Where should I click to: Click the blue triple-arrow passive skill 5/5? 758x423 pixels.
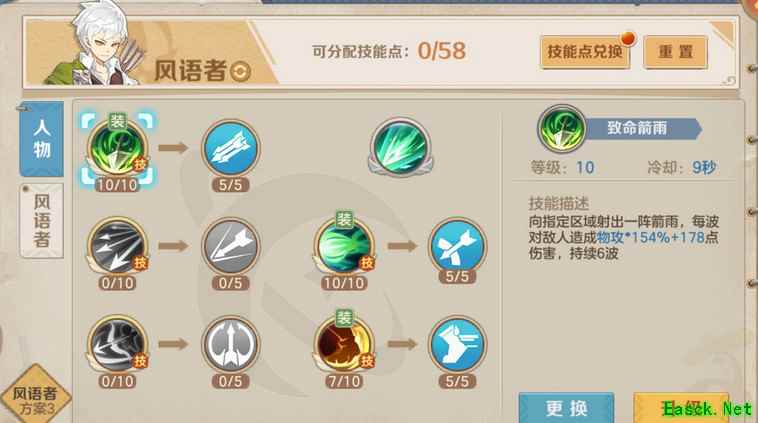pos(231,148)
